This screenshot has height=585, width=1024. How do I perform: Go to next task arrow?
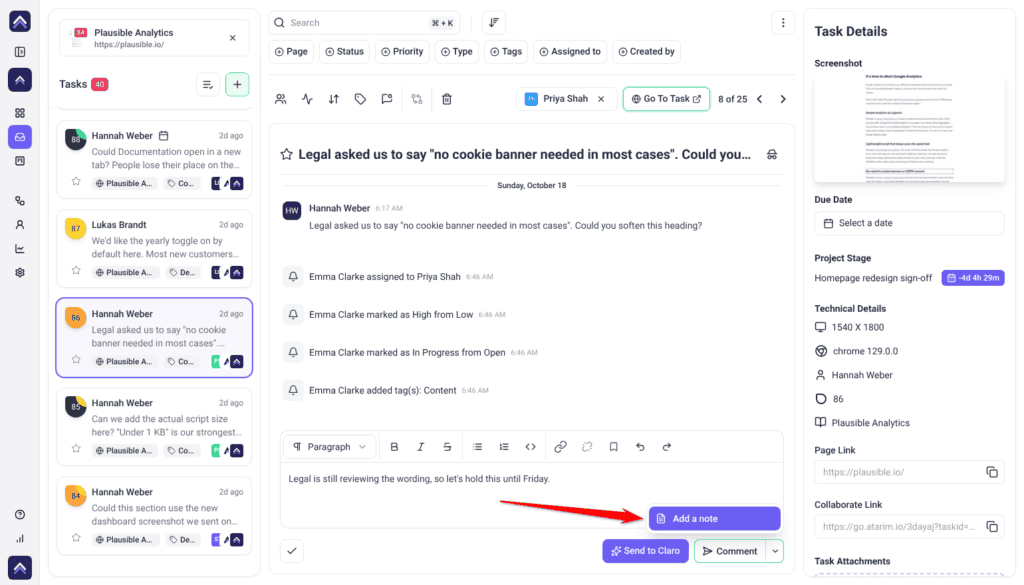[x=783, y=99]
